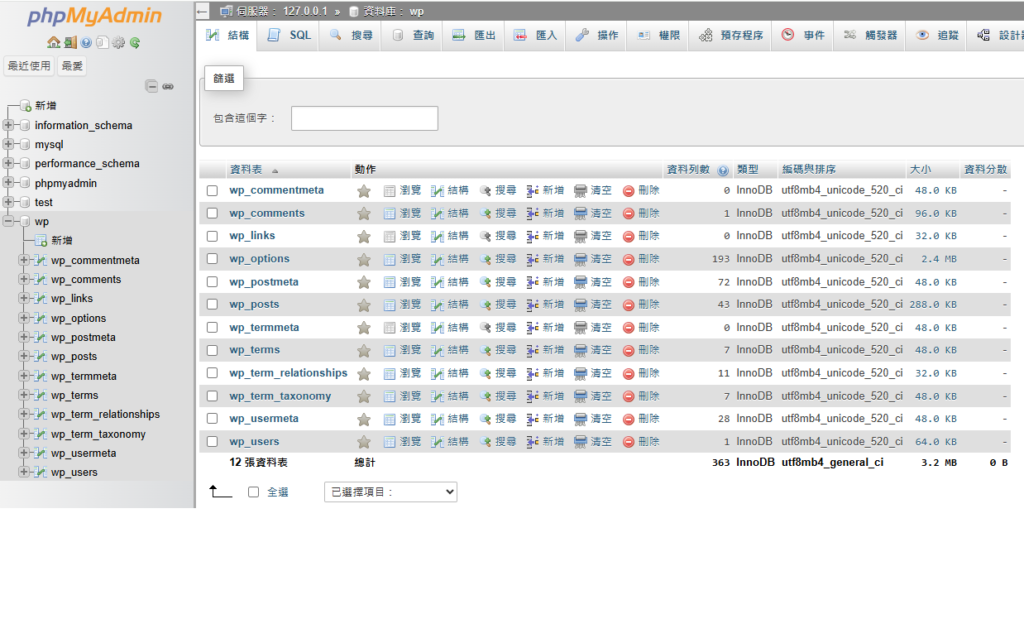Click structure icon for wp_term_taxonomy row
Image resolution: width=1024 pixels, height=619 pixels.
pyautogui.click(x=437, y=396)
